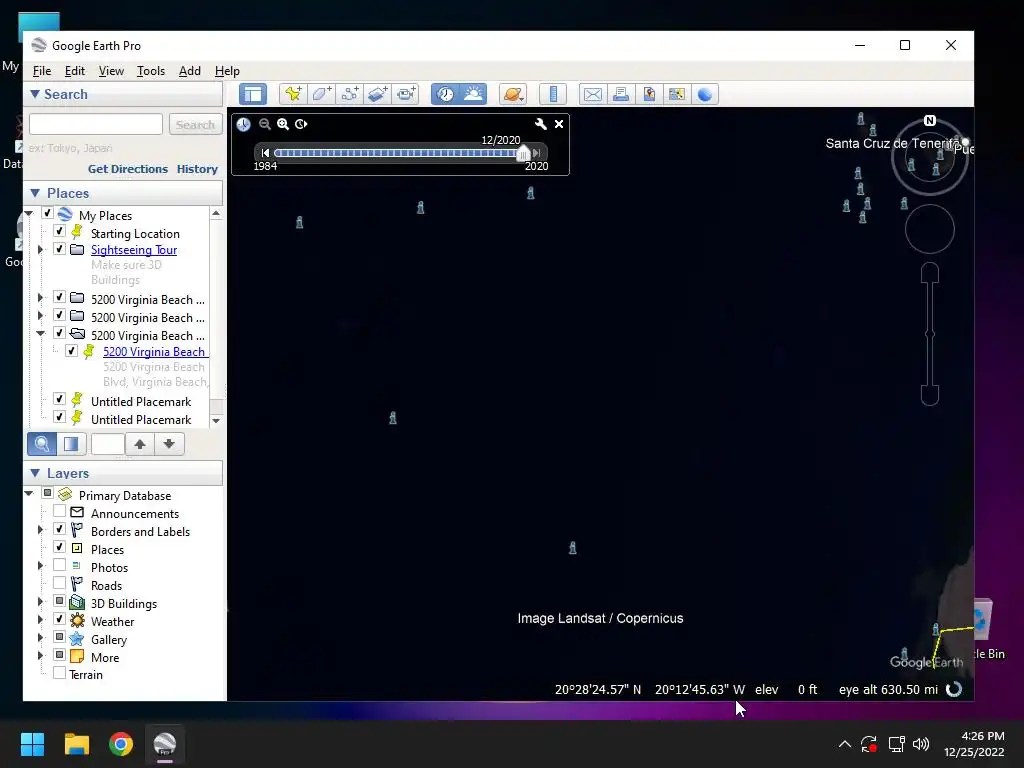Toggle the Weather layer checkbox
This screenshot has height=768, width=1024.
point(59,619)
